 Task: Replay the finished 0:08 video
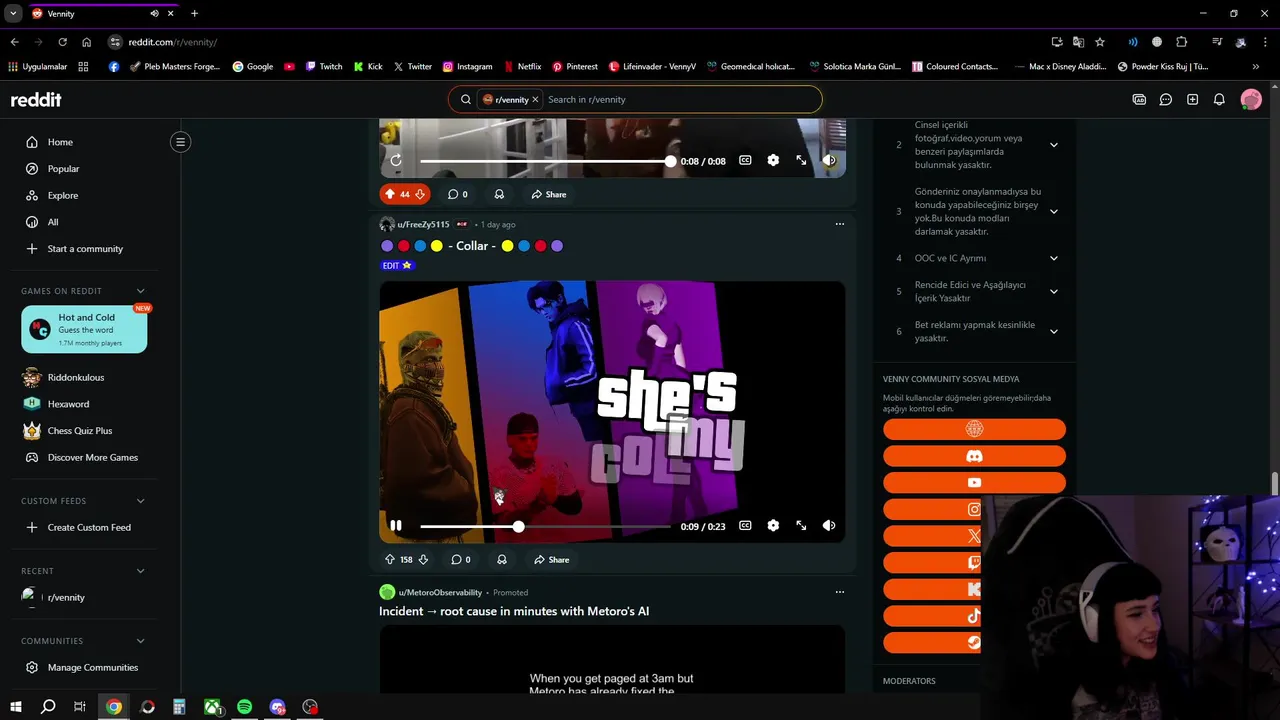pos(396,160)
